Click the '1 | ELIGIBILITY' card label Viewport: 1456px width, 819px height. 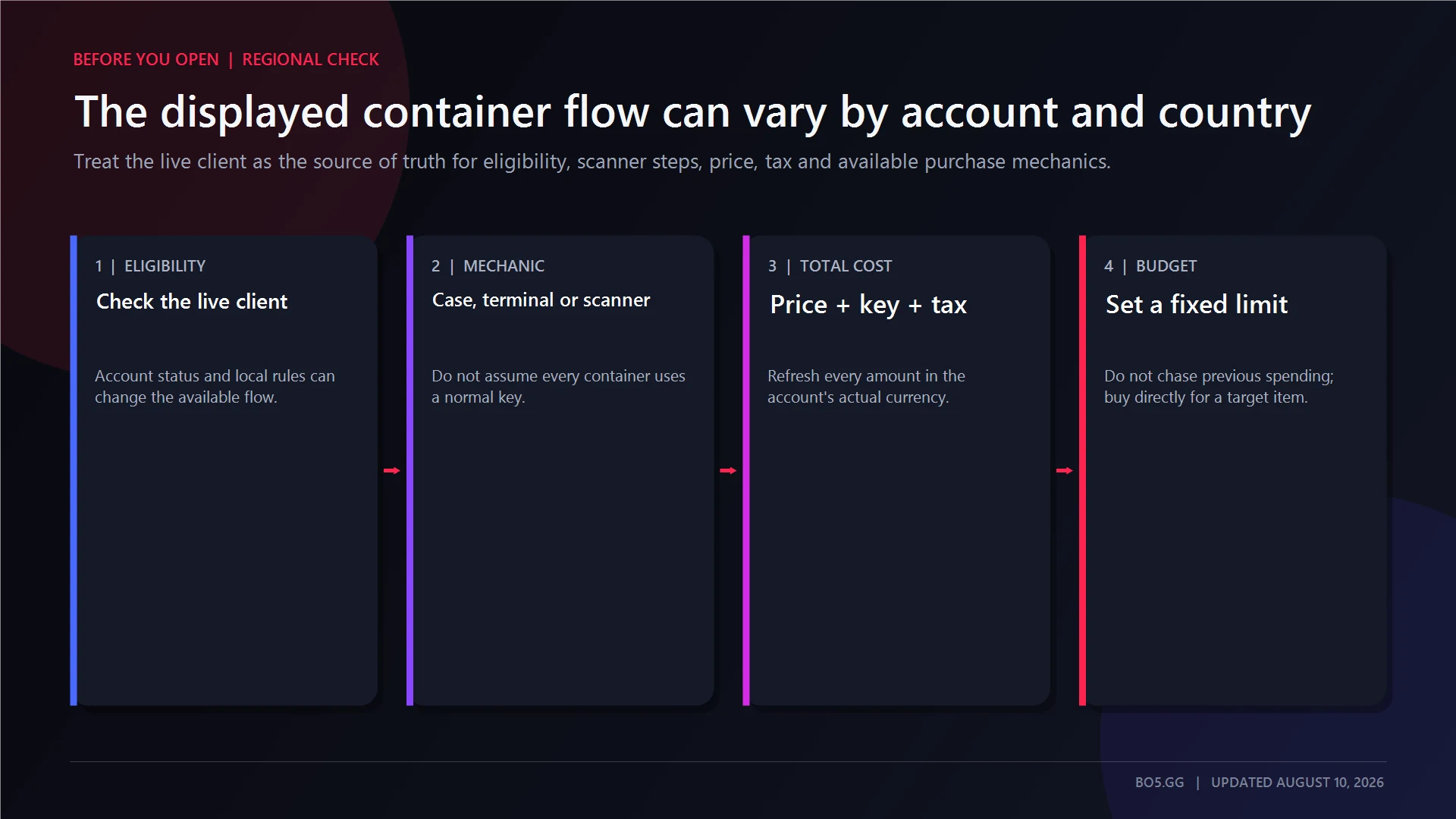click(150, 266)
